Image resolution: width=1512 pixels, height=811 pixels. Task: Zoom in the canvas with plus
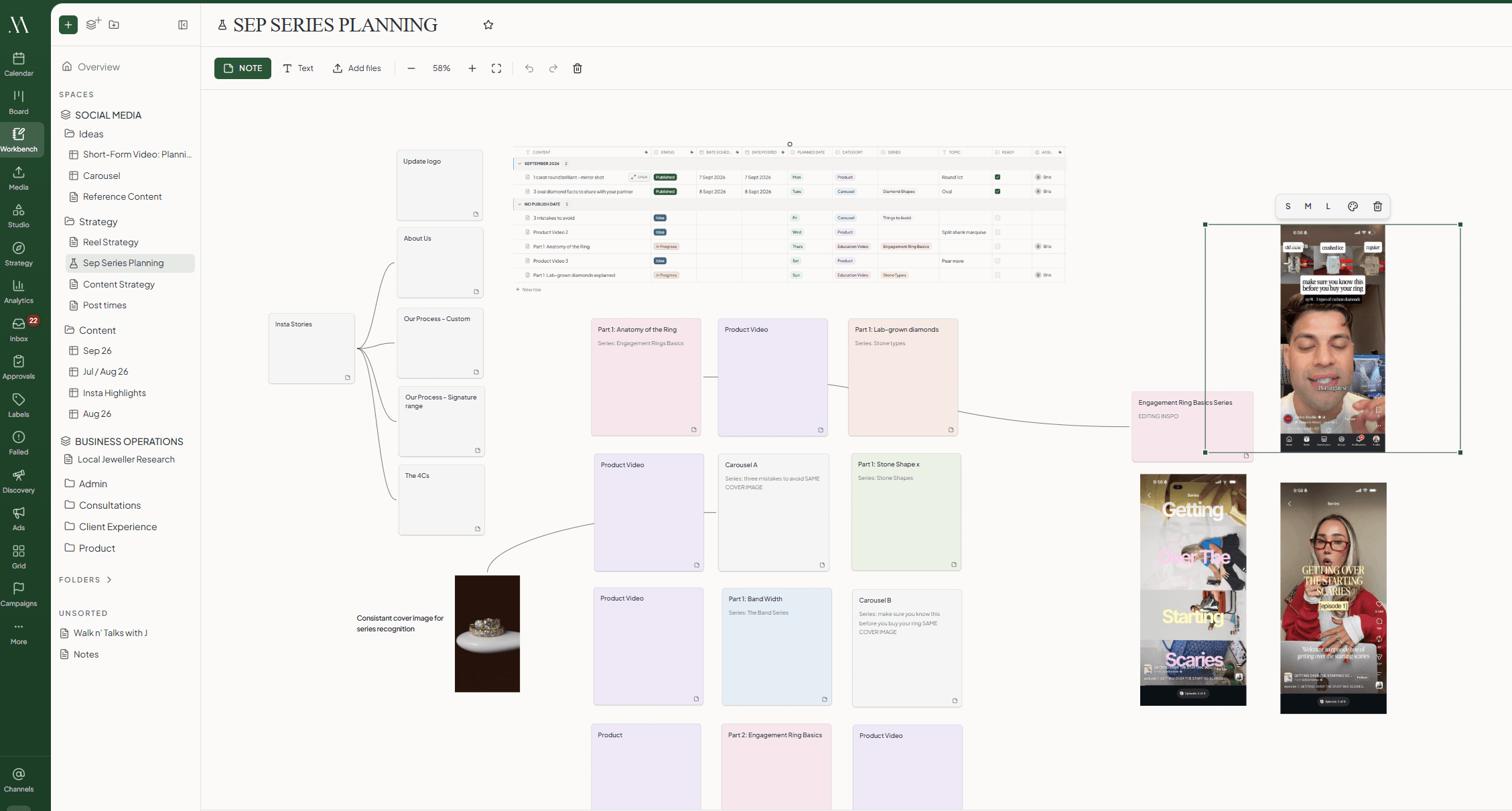coord(472,68)
